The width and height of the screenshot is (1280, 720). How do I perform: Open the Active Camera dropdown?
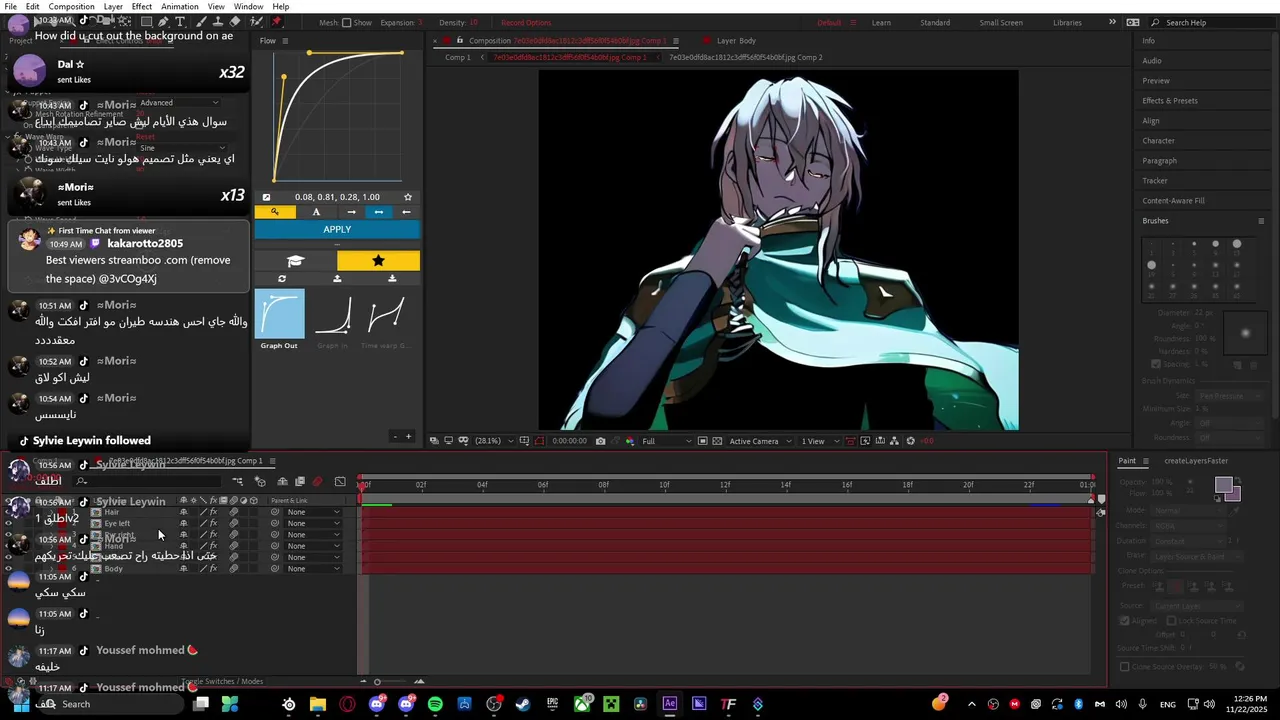760,441
